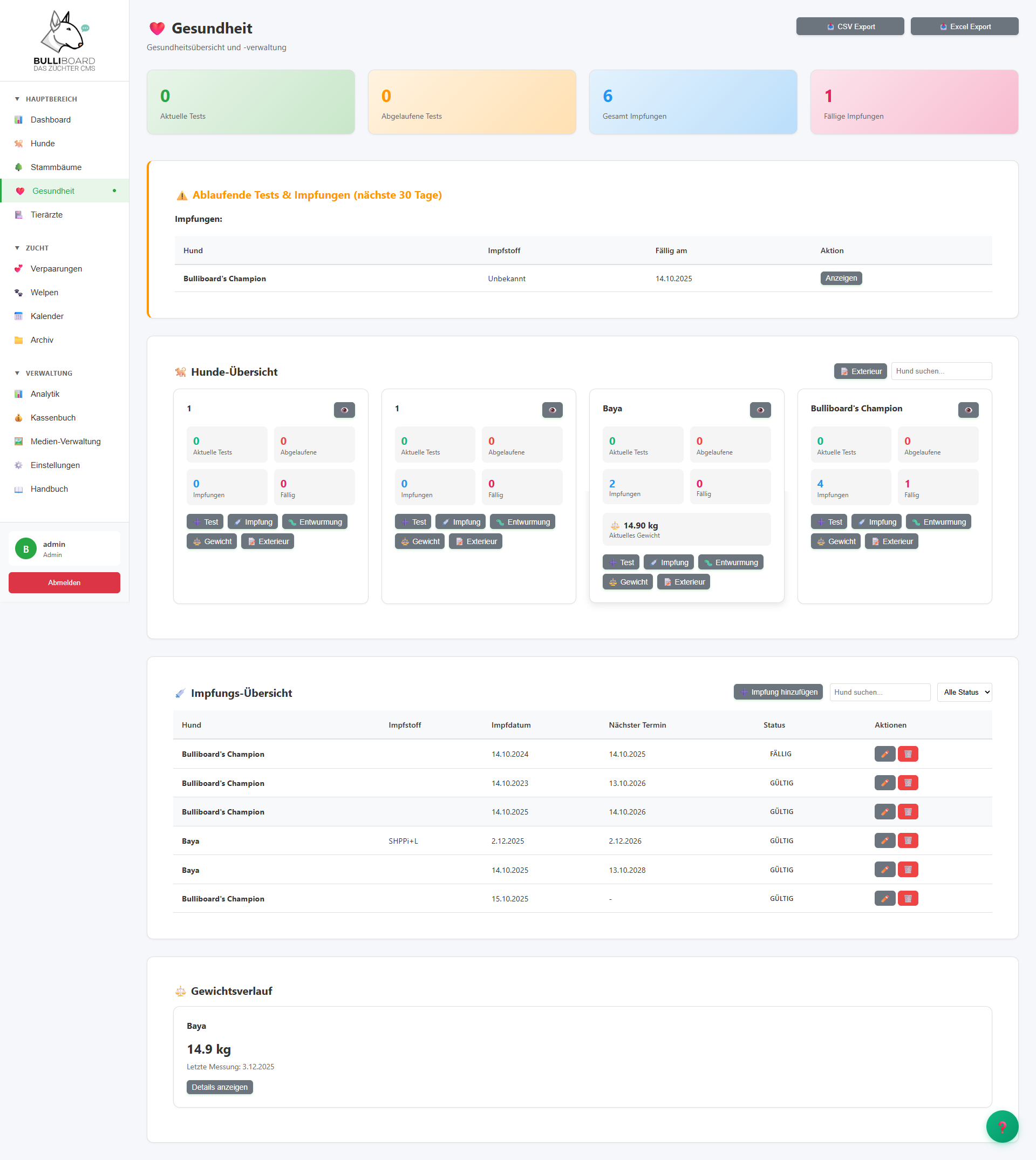1036x1160 pixels.
Task: Click the CSV Export button
Action: coord(849,27)
